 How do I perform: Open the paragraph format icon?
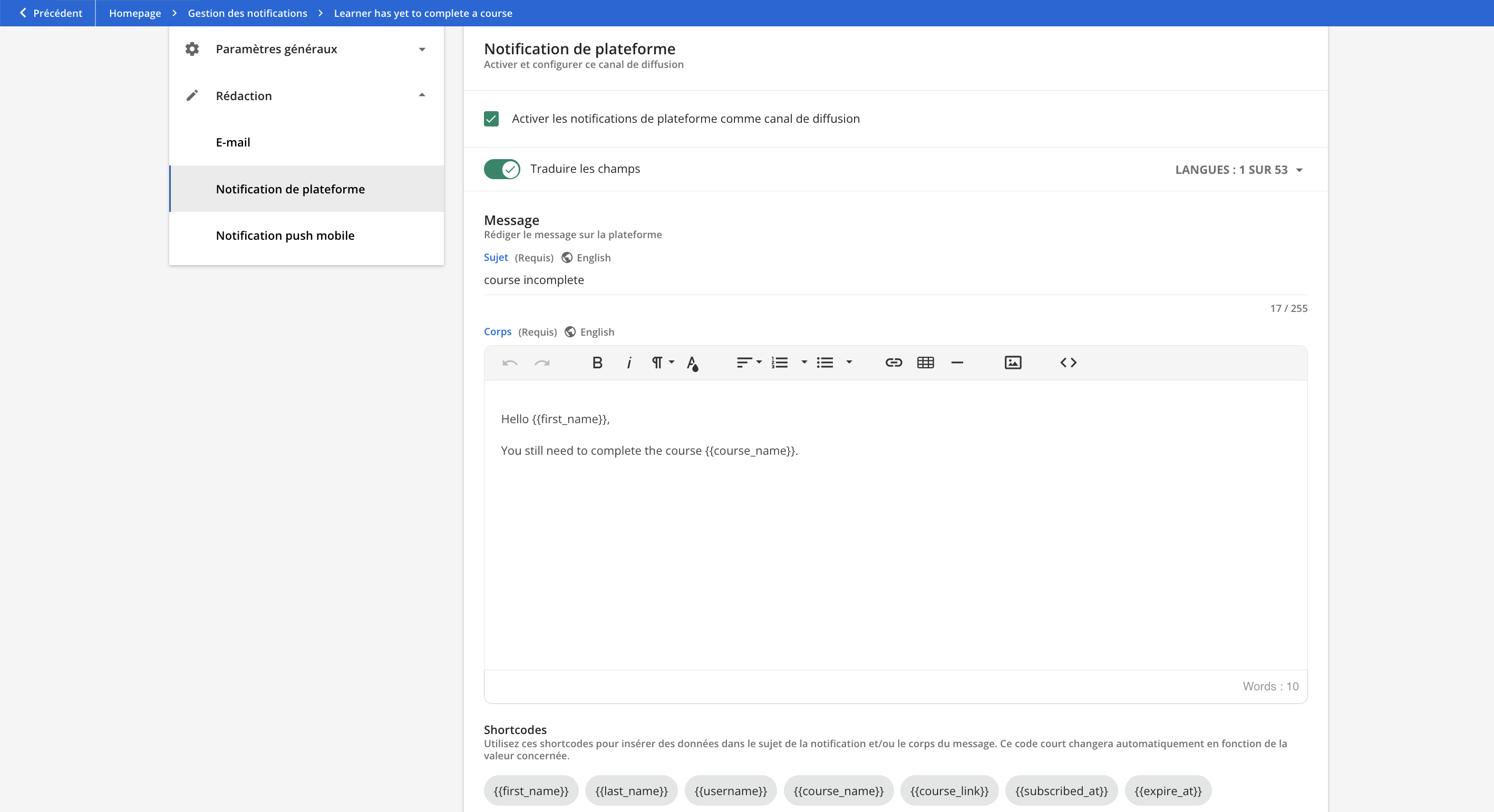(656, 363)
